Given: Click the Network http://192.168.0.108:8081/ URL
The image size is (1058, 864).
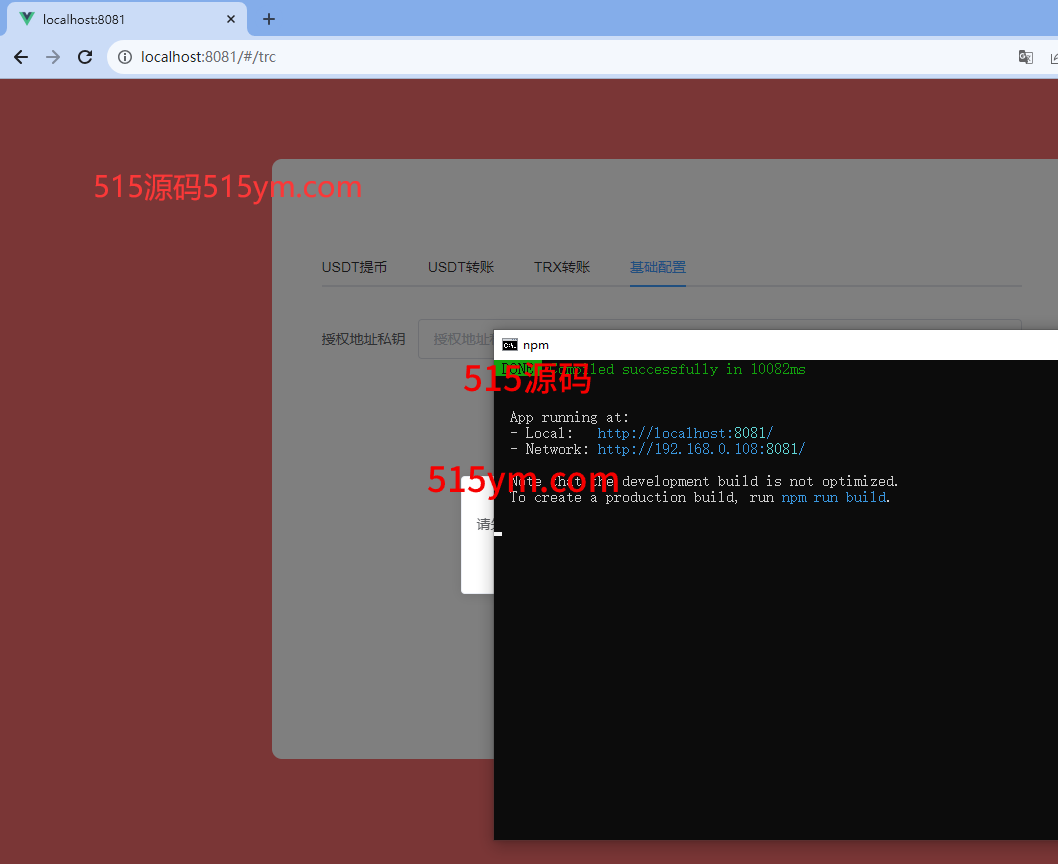Looking at the screenshot, I should click(701, 449).
